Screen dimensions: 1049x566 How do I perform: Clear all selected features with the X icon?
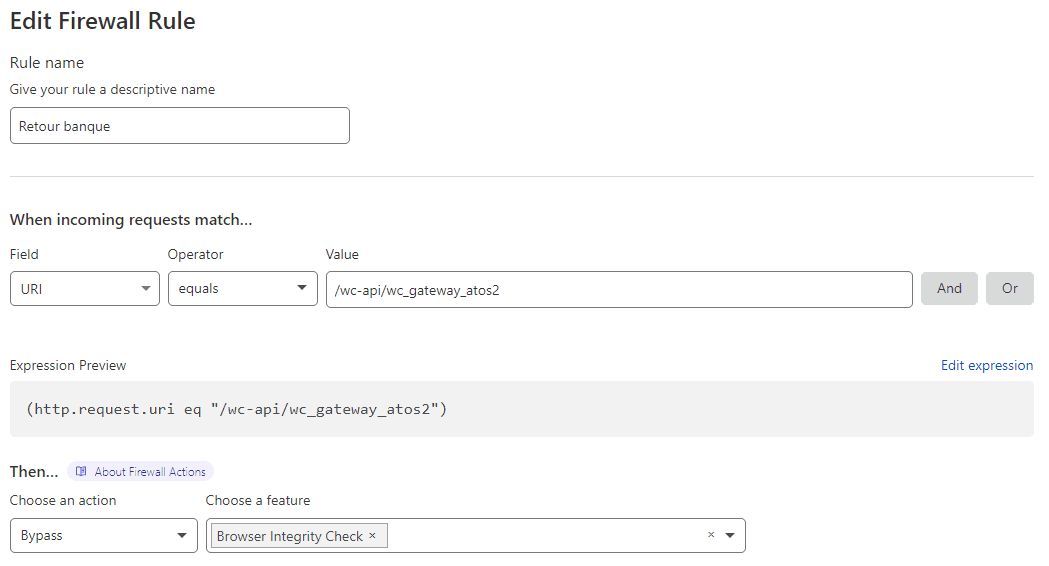tap(711, 535)
